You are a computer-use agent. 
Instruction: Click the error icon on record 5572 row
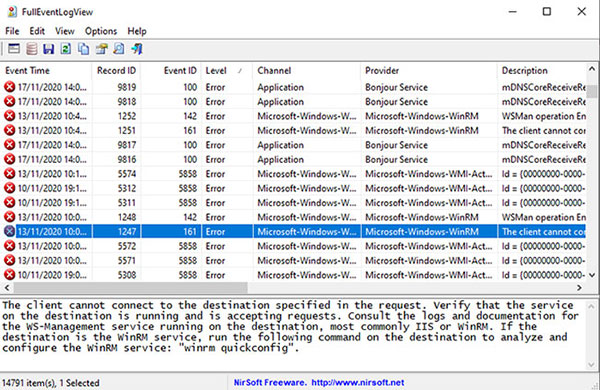coord(10,246)
